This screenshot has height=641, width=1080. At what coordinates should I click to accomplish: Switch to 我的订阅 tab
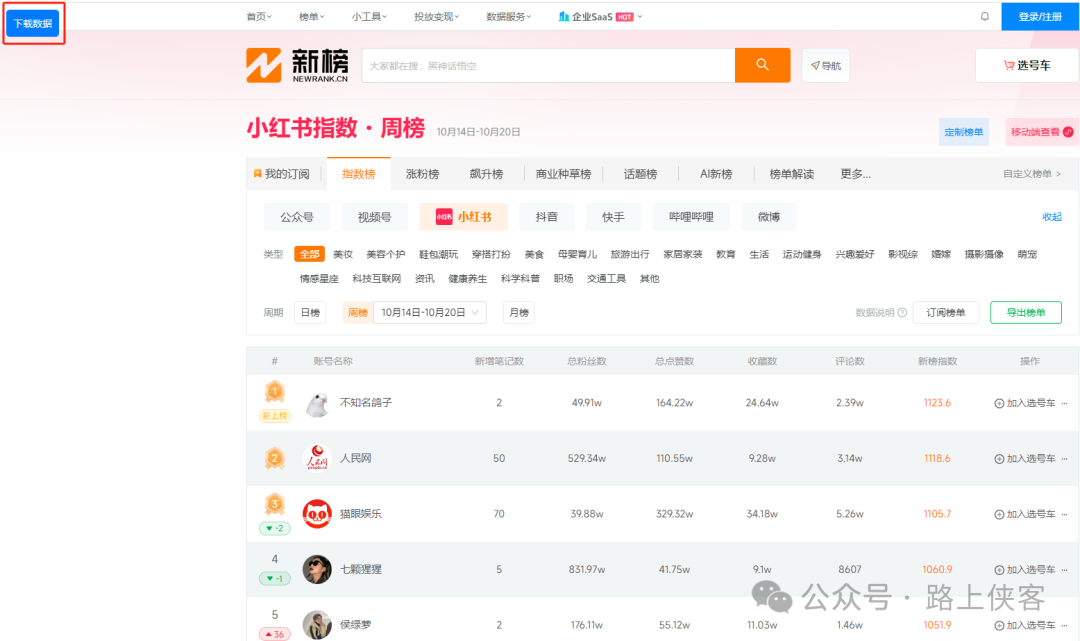pos(282,174)
